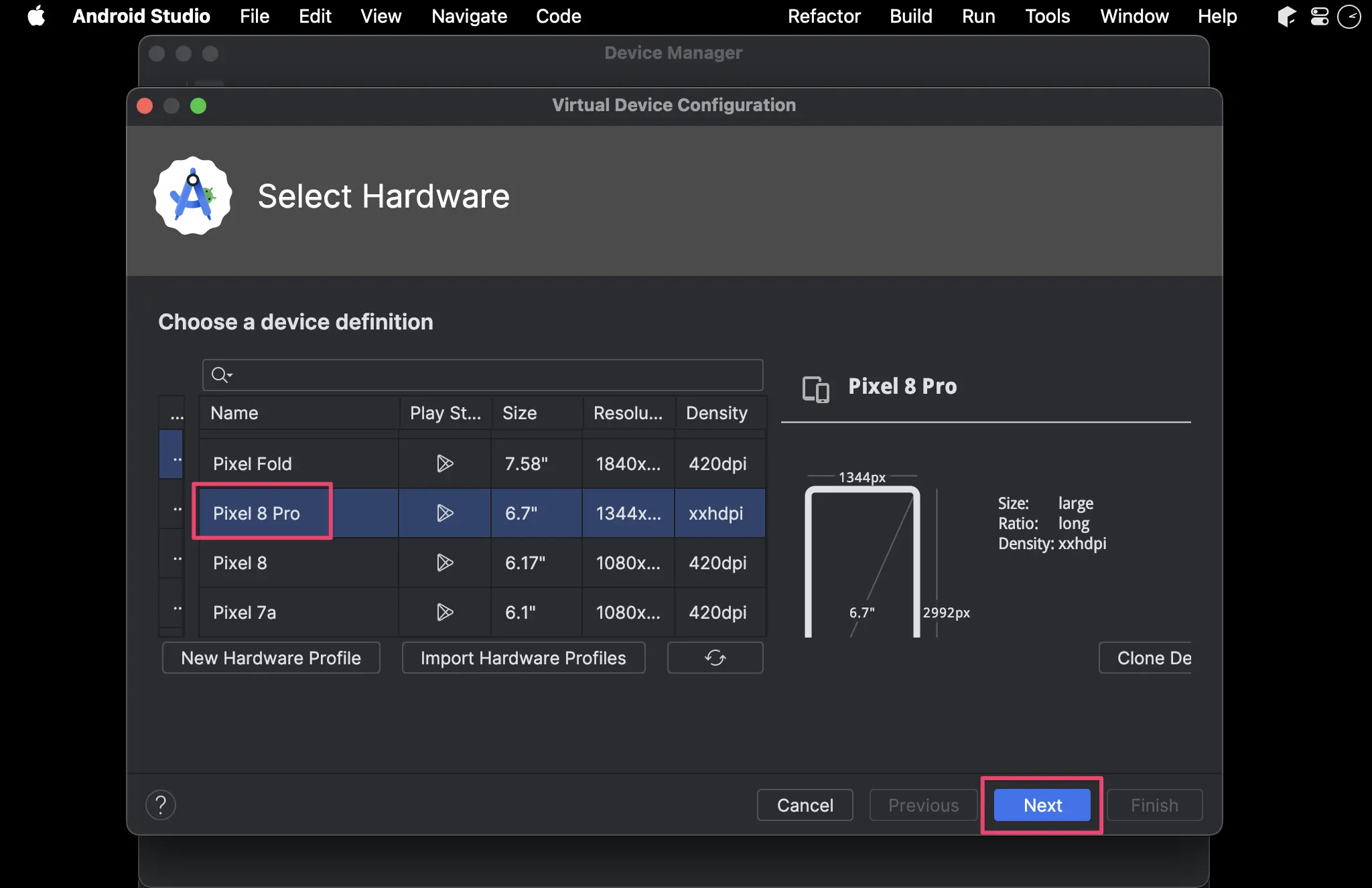Click New Hardware Profile

(271, 658)
